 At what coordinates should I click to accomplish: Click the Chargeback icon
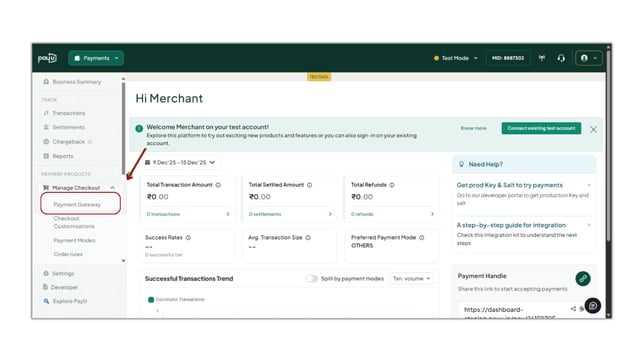pos(46,142)
